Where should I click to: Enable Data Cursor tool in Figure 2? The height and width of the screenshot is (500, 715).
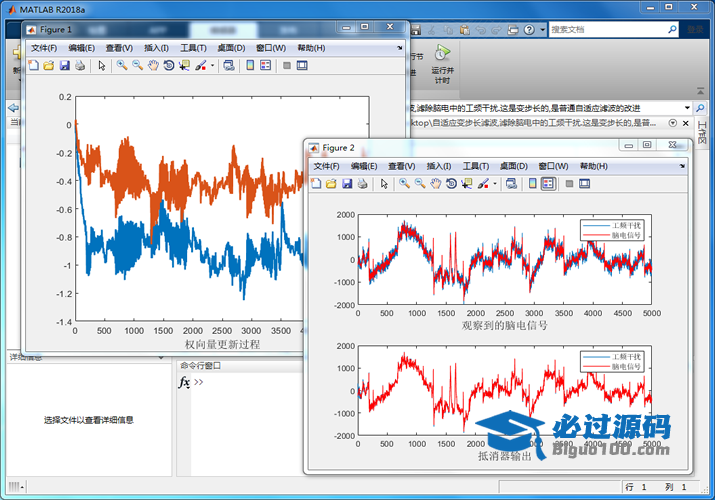(x=467, y=184)
